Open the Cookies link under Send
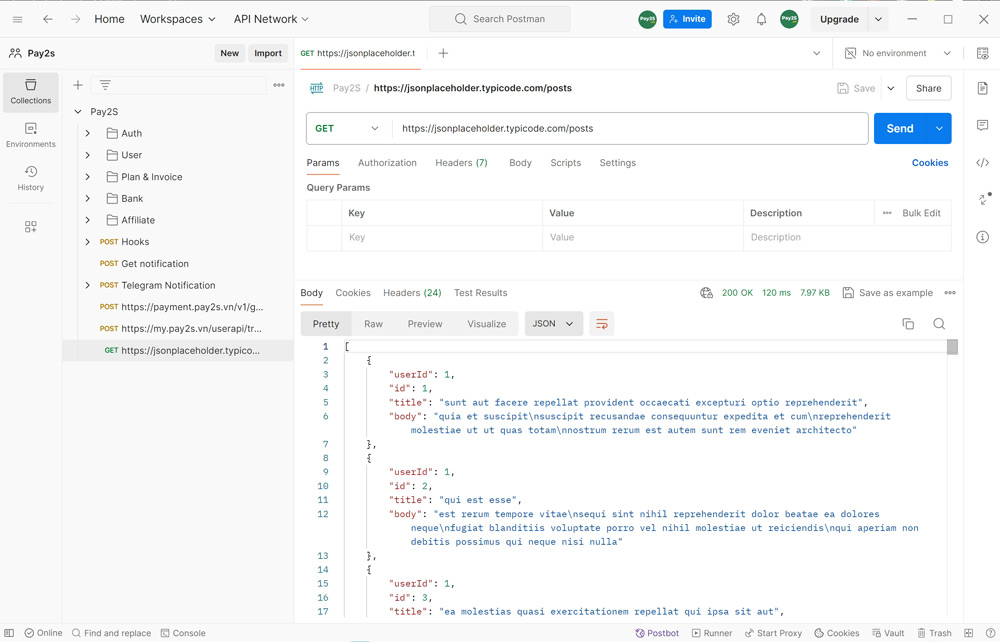This screenshot has width=1000, height=642. [x=930, y=163]
